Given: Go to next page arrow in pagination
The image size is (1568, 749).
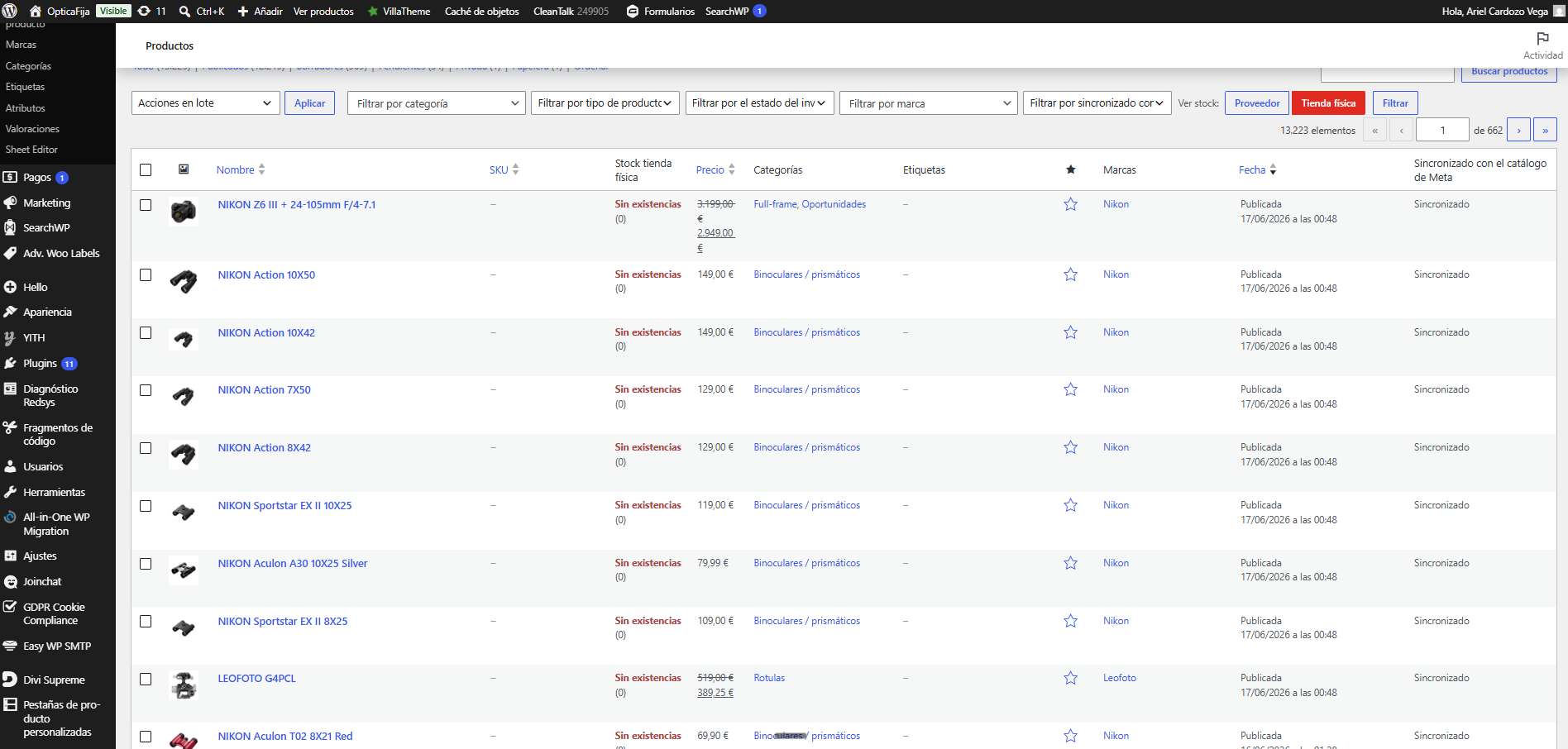Looking at the screenshot, I should (x=1518, y=130).
